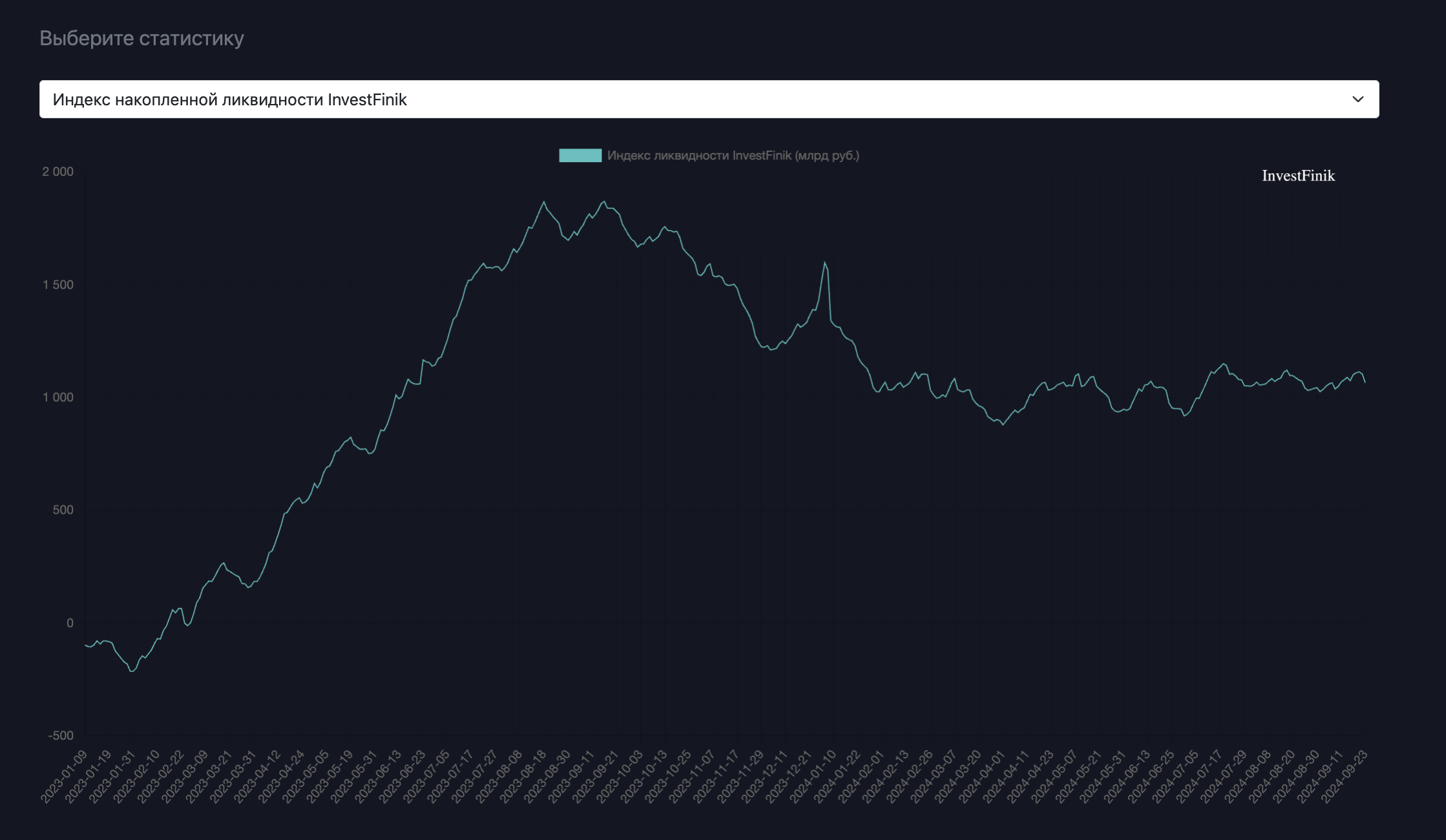The image size is (1446, 840).
Task: Open the Индекс накопленной ликвидности InvestFinik dropdown
Action: [x=709, y=100]
